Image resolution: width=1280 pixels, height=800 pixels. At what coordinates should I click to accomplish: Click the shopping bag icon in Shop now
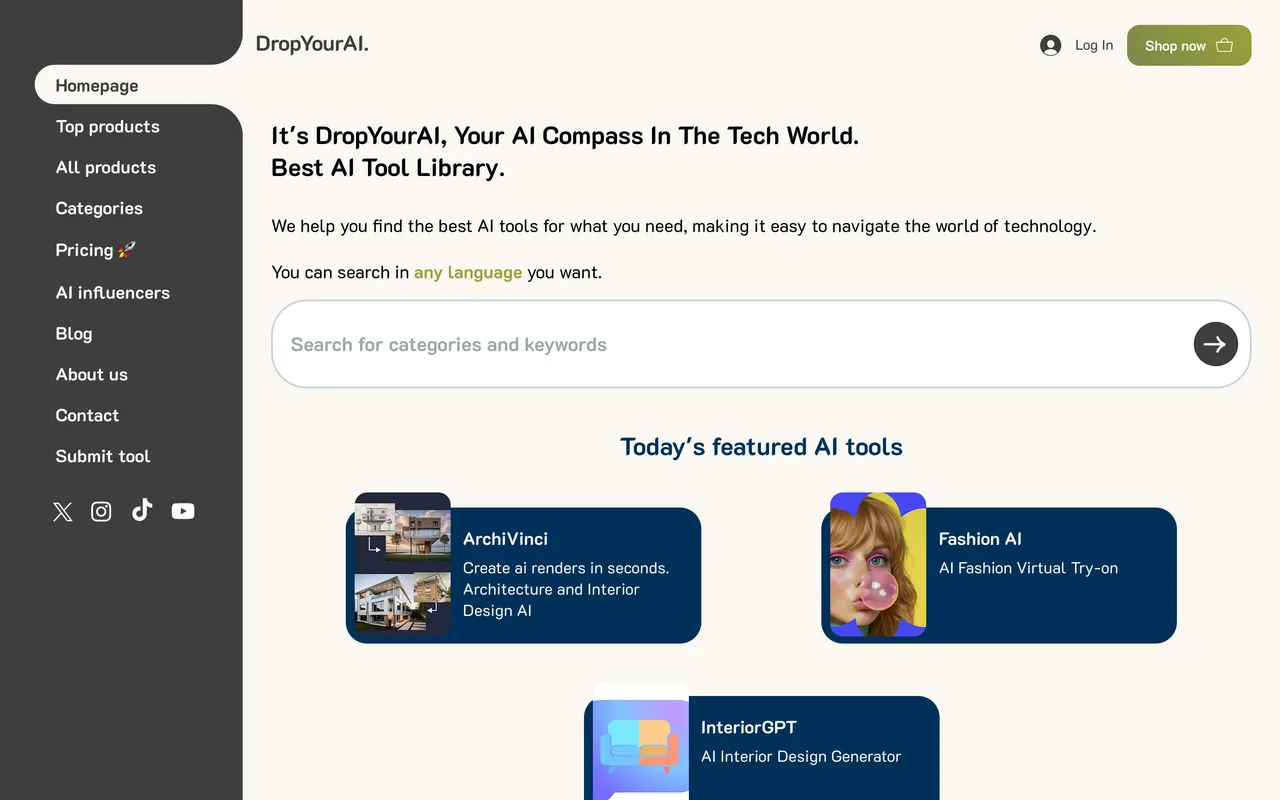(x=1224, y=45)
